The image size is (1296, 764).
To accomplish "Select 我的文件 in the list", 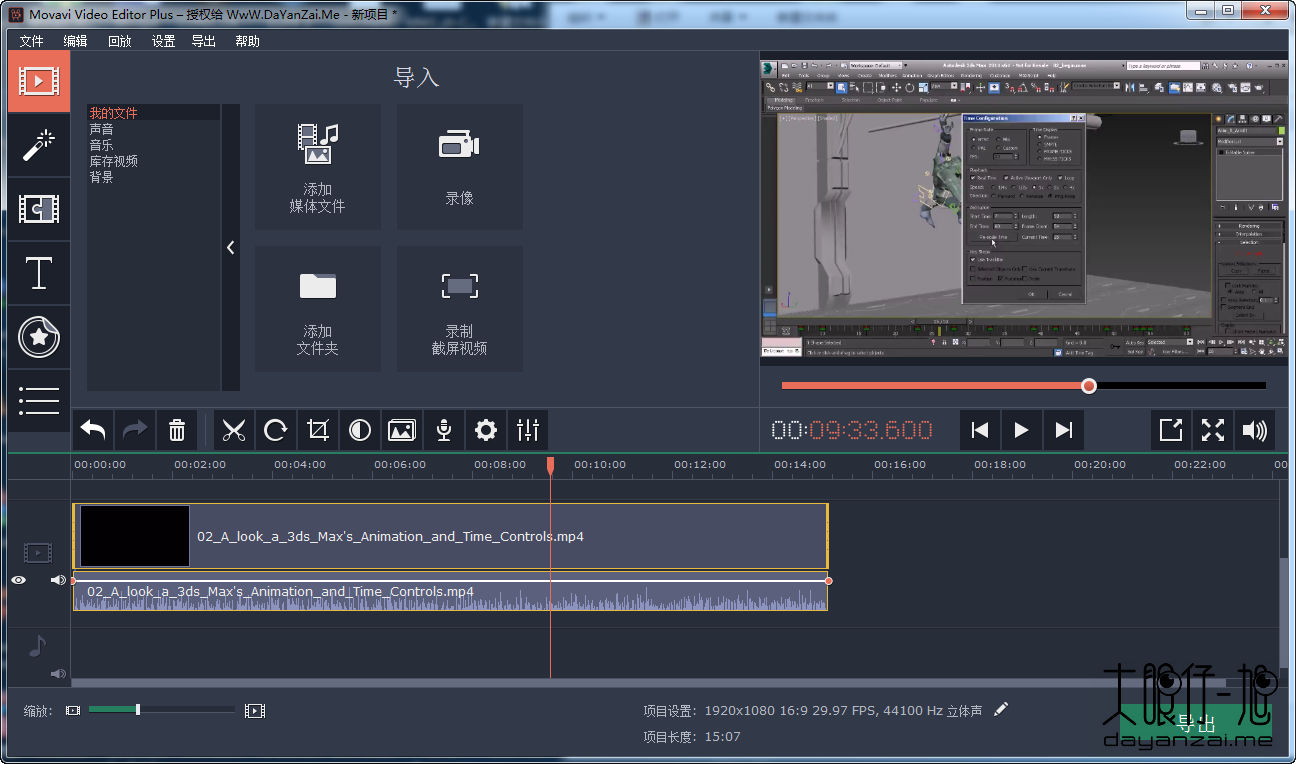I will pyautogui.click(x=154, y=113).
